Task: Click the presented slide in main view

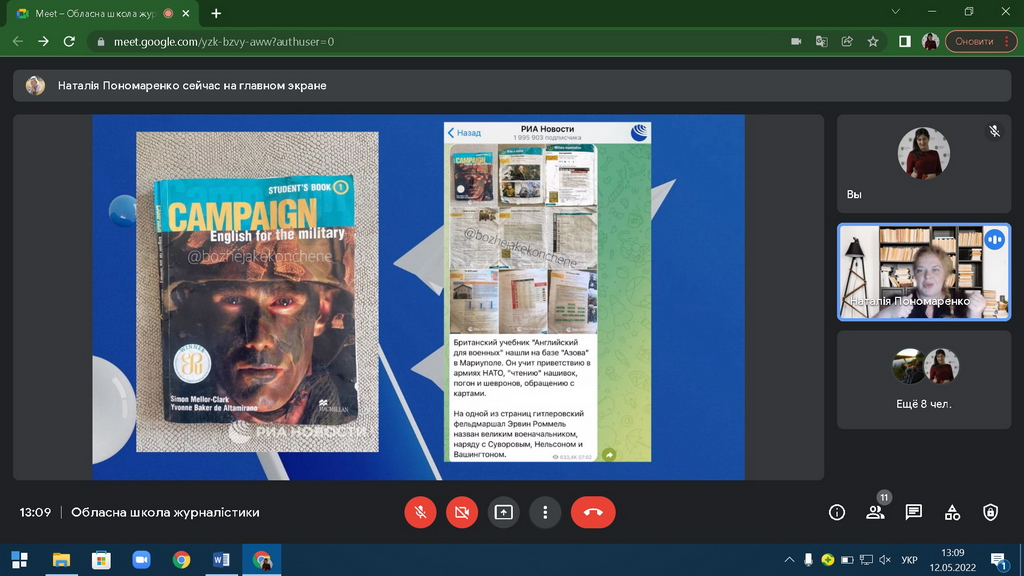Action: pos(419,297)
